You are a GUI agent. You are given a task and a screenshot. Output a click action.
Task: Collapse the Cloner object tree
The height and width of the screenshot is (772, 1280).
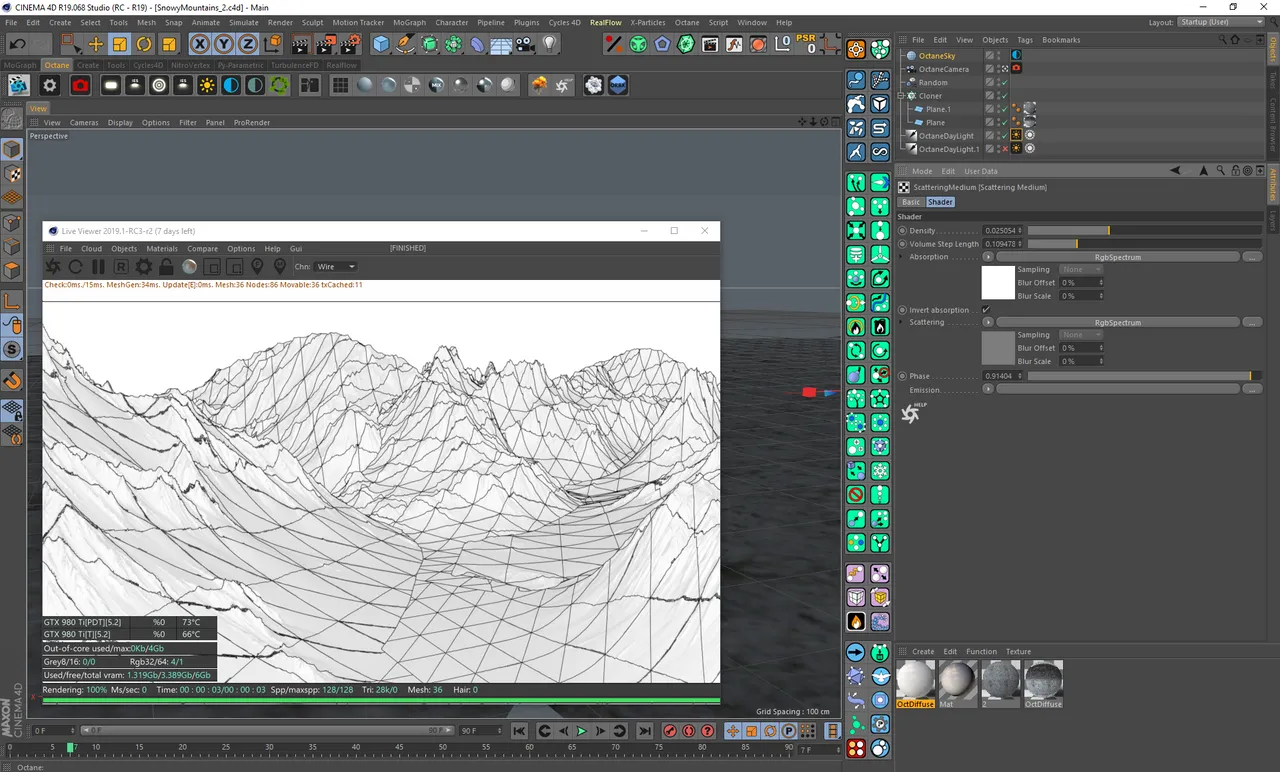(901, 96)
